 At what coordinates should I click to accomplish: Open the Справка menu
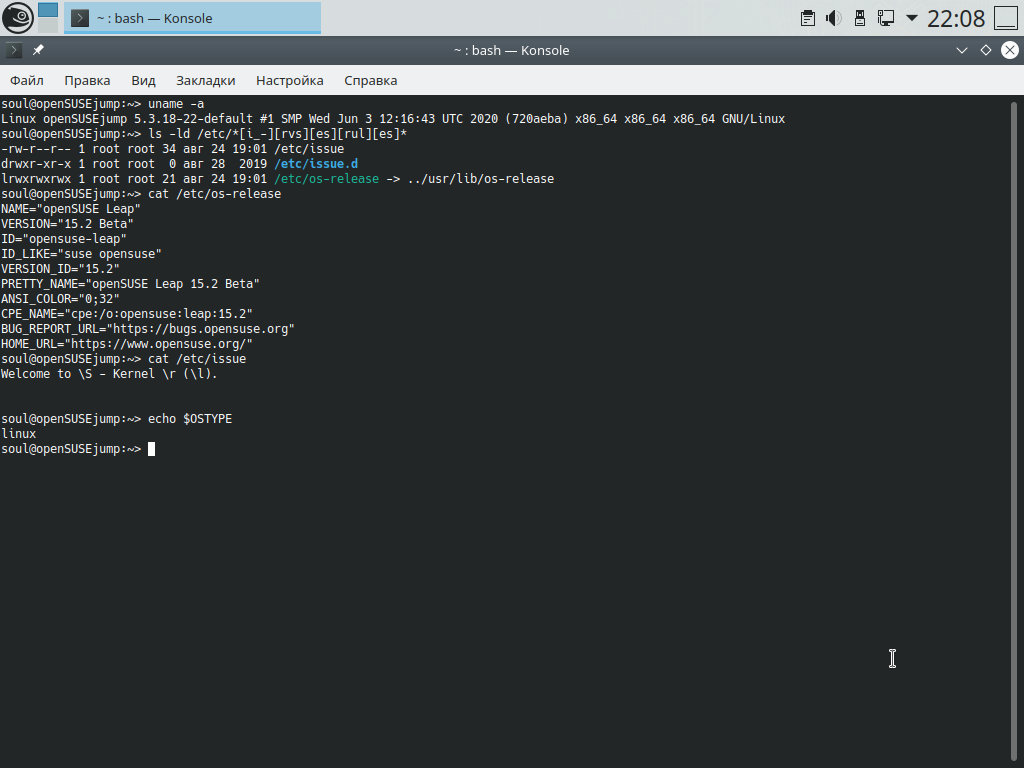point(370,80)
